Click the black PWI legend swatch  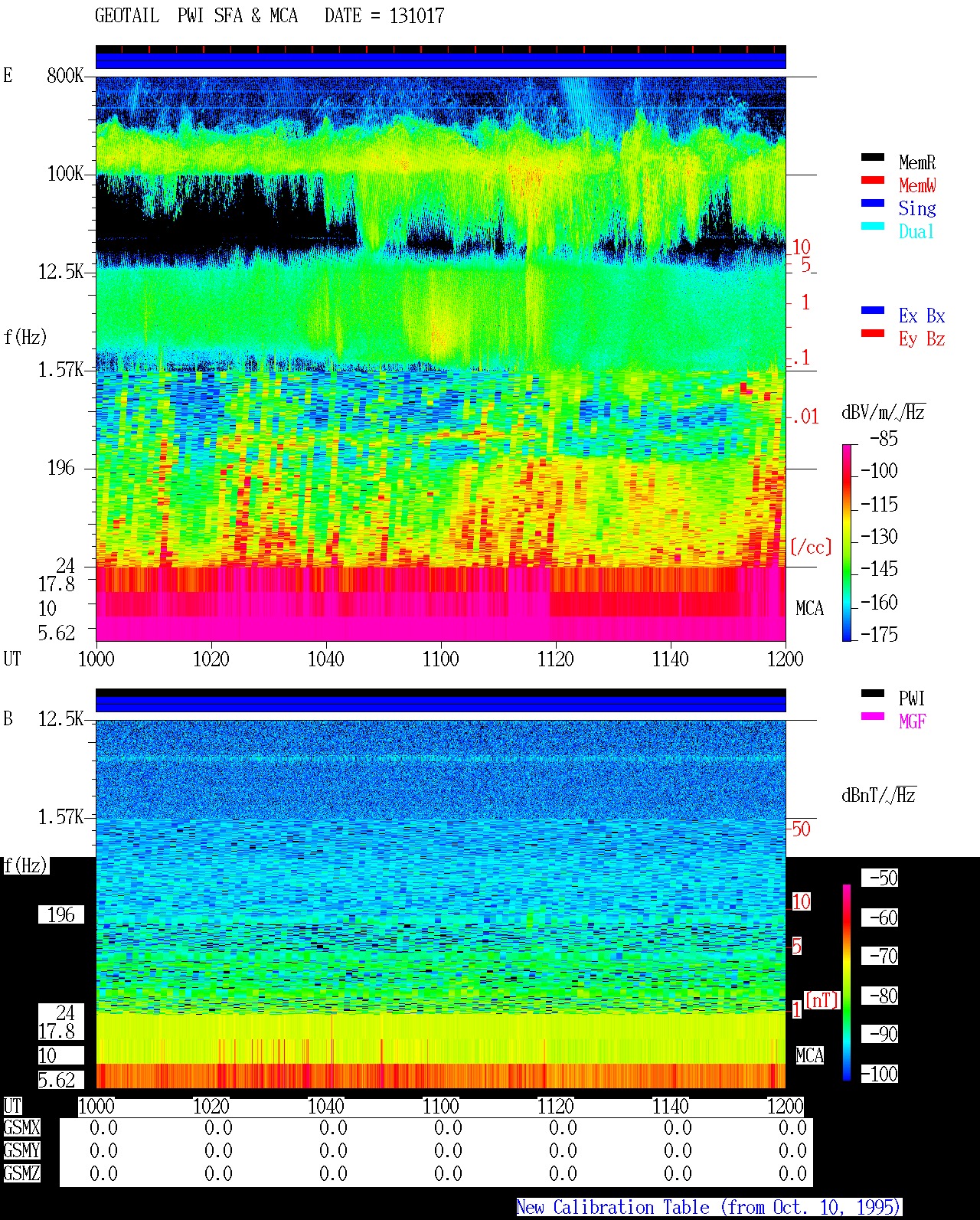[873, 694]
